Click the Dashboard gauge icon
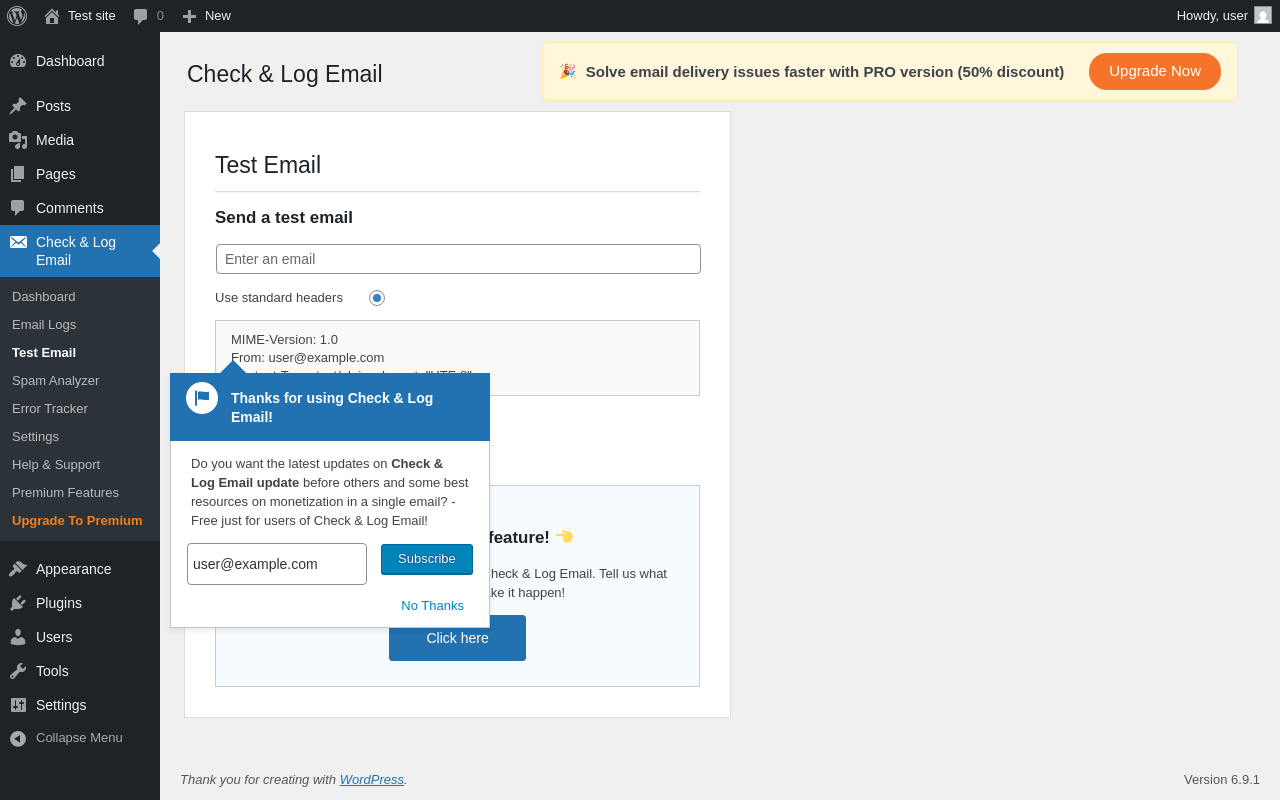Image resolution: width=1280 pixels, height=800 pixels. (18, 61)
